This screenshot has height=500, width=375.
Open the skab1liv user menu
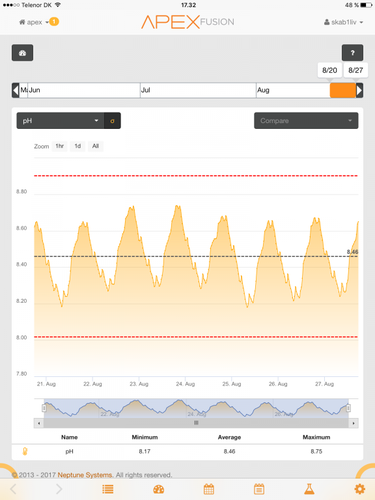click(343, 22)
